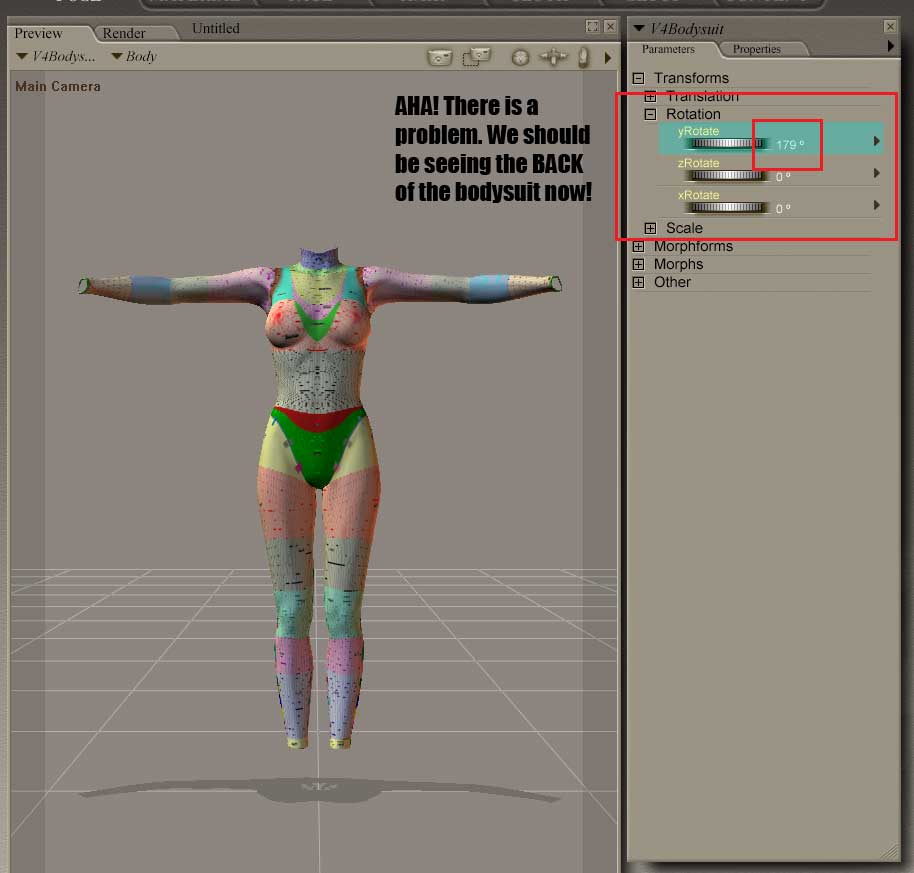Expand the Translation group
The image size is (914, 873).
pyautogui.click(x=650, y=97)
